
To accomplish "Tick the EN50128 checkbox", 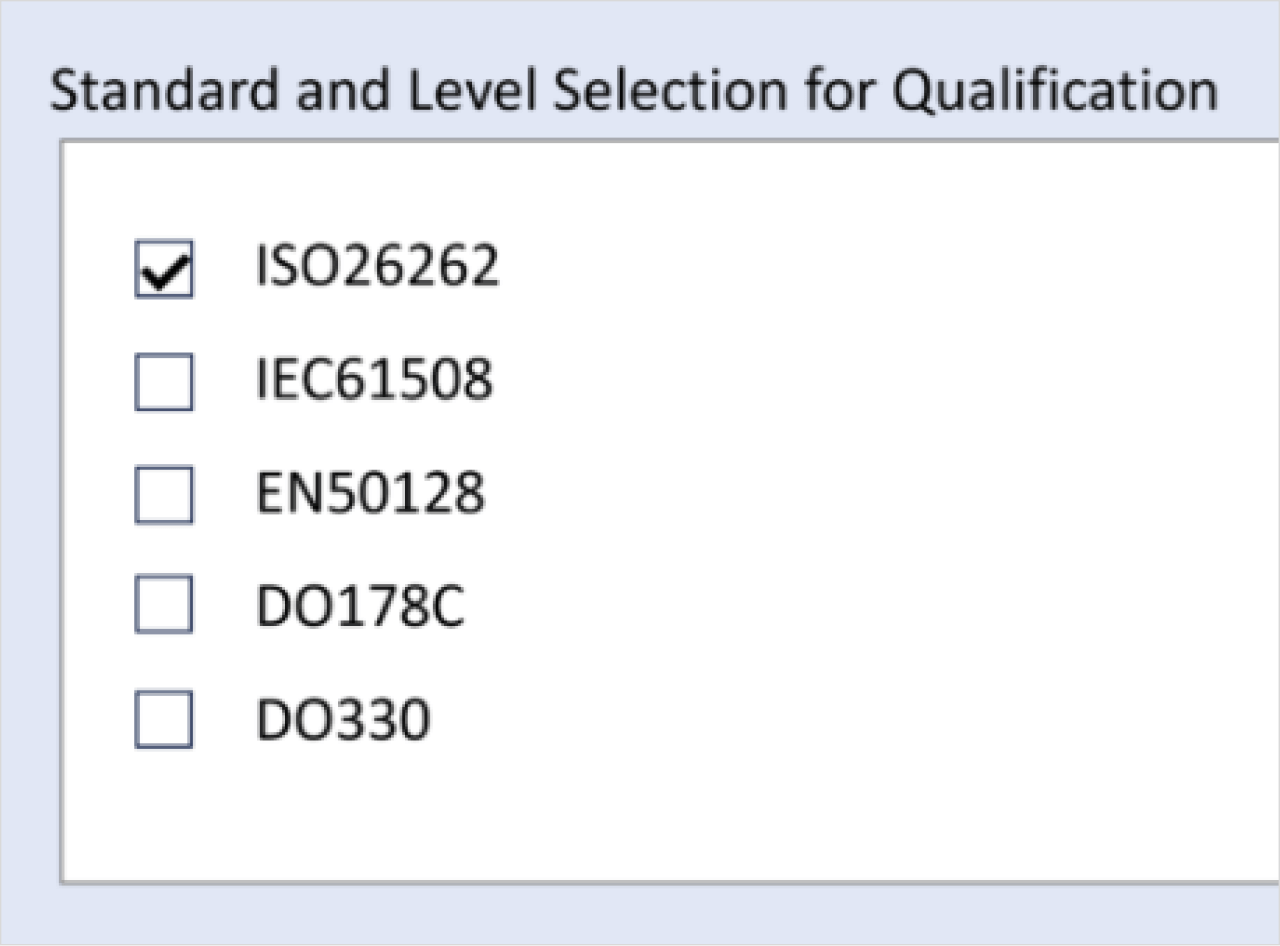I will pyautogui.click(x=164, y=495).
